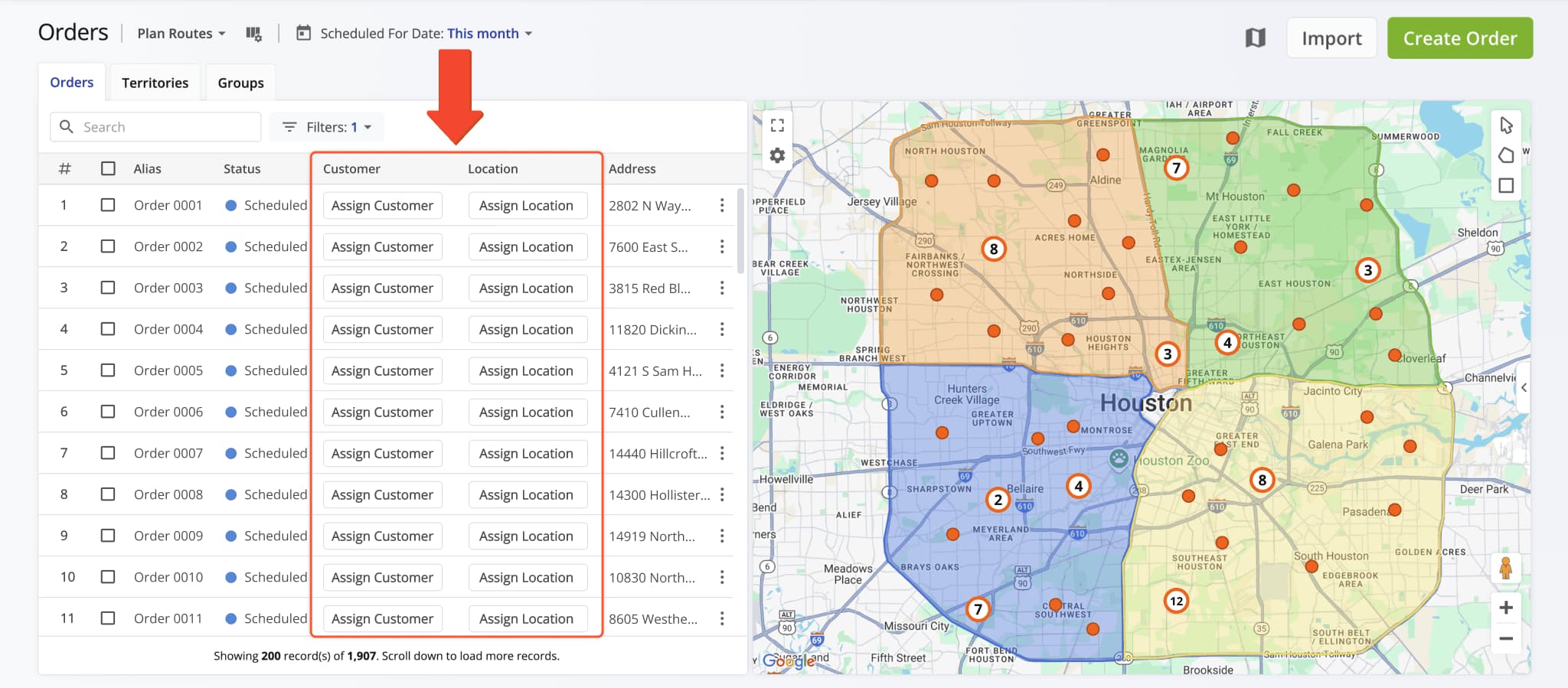This screenshot has height=688, width=1568.
Task: Click the Status column header
Action: (242, 168)
